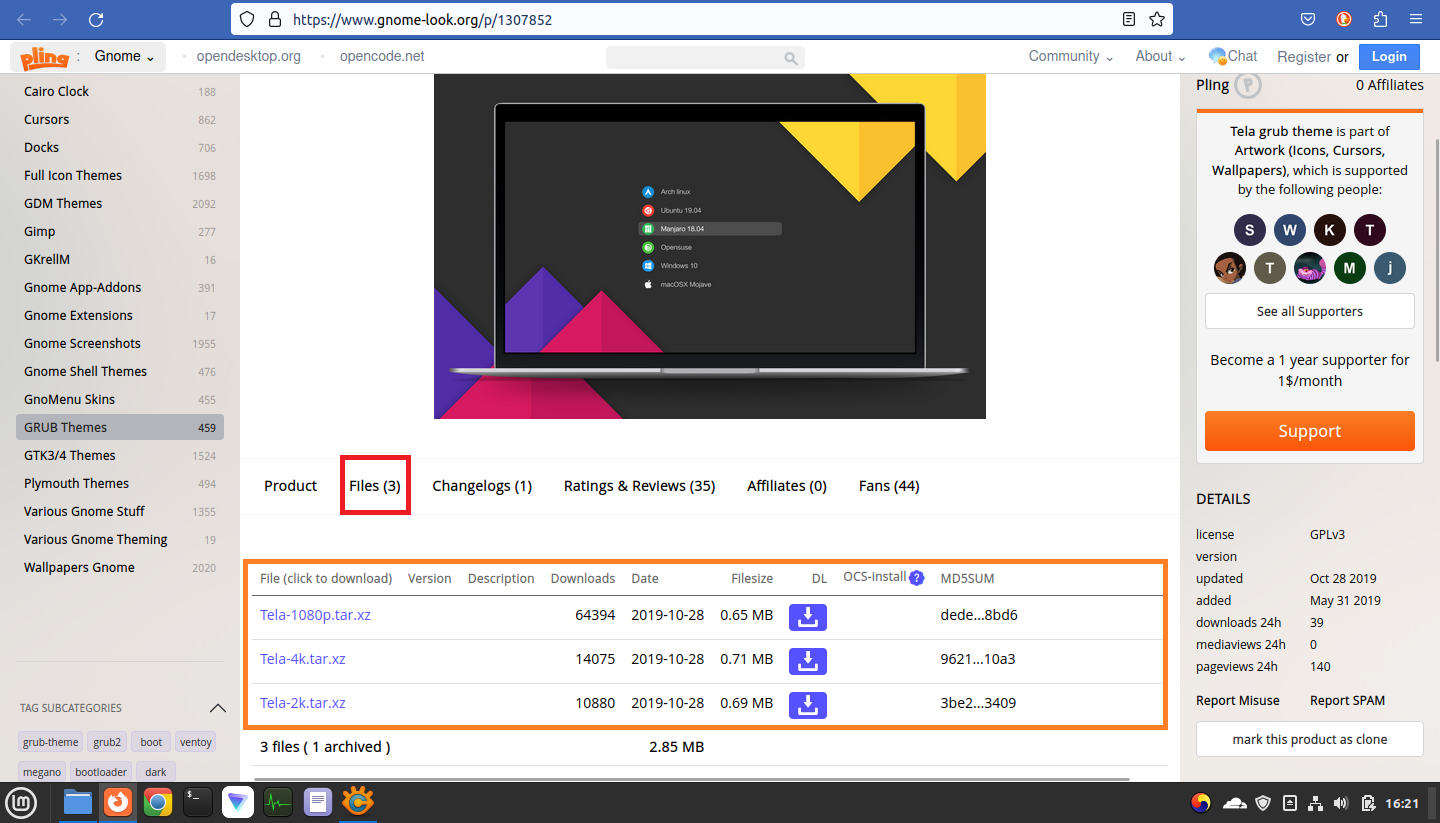1440x823 pixels.
Task: Click Report Misuse link
Action: tap(1238, 700)
